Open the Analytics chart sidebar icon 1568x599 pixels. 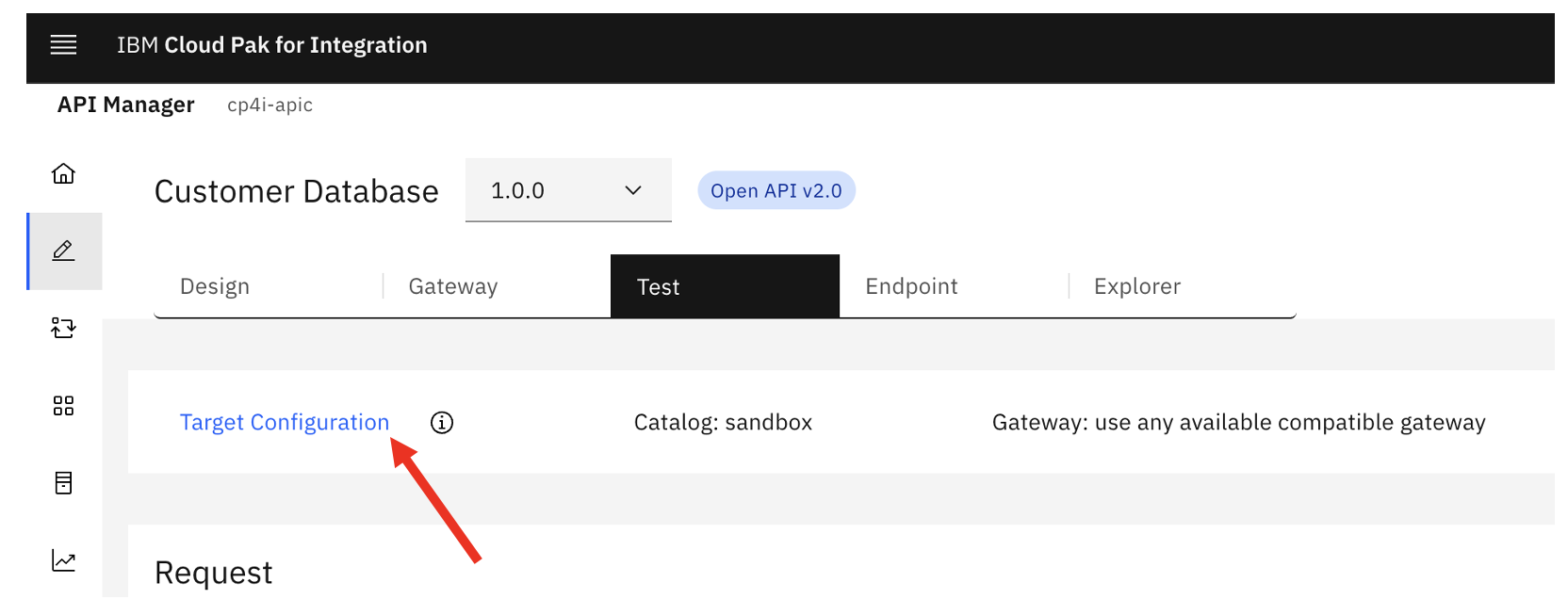click(63, 561)
